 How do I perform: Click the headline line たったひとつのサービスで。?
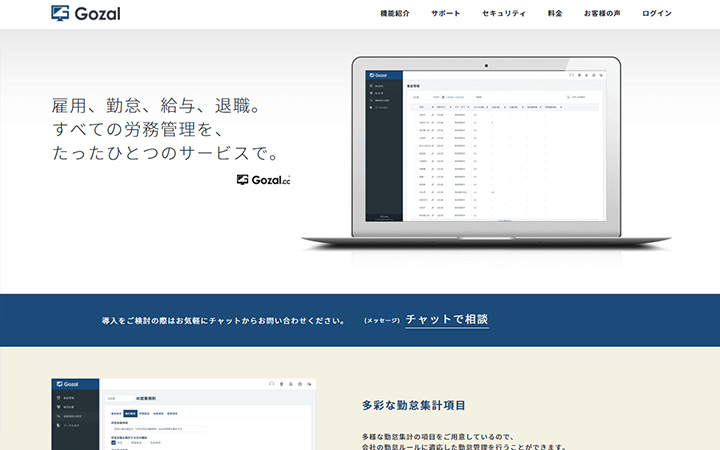click(x=166, y=153)
